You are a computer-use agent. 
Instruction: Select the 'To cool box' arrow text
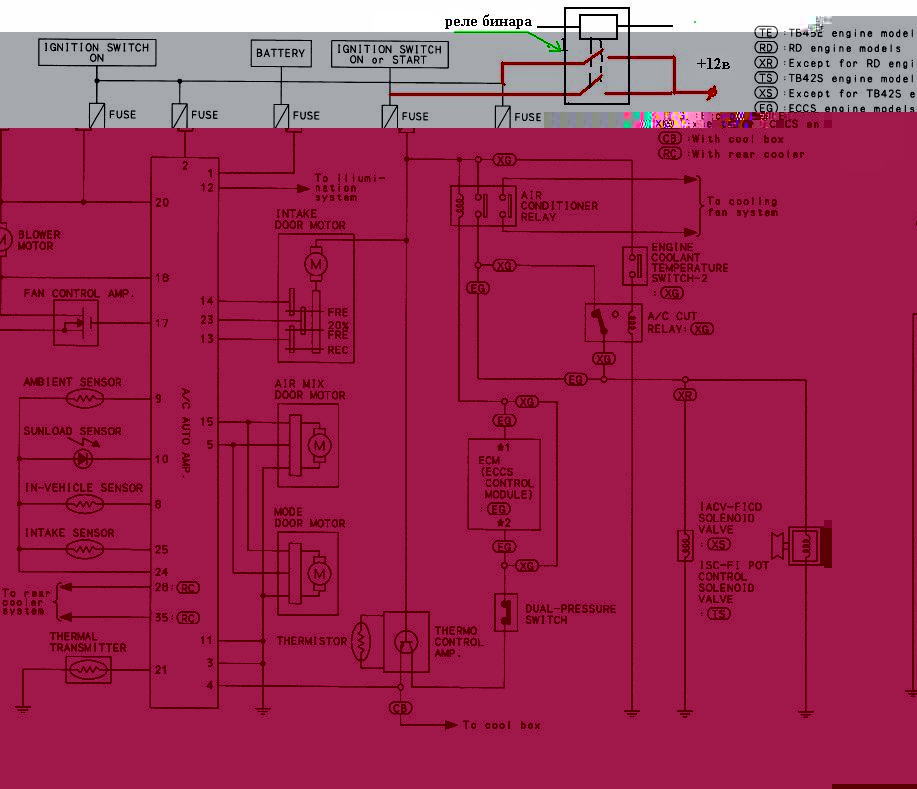[501, 725]
